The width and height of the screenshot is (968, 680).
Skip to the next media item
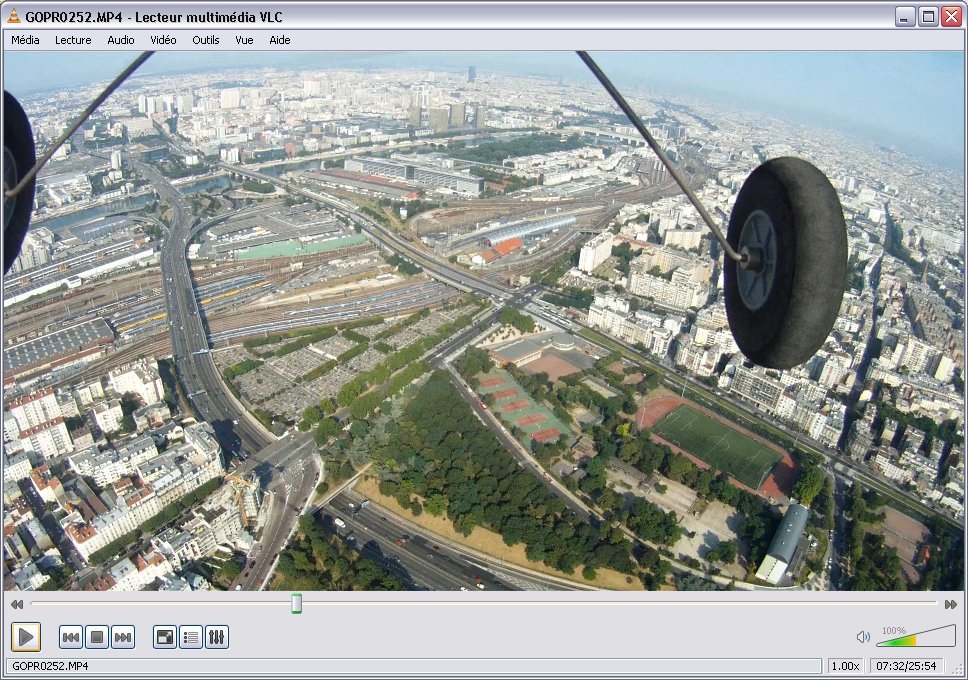(123, 637)
